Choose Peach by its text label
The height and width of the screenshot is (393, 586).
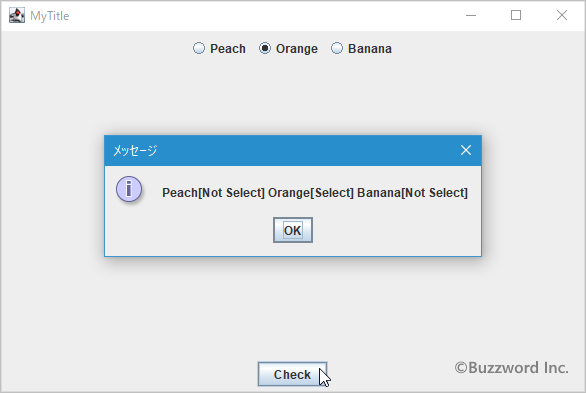[228, 49]
